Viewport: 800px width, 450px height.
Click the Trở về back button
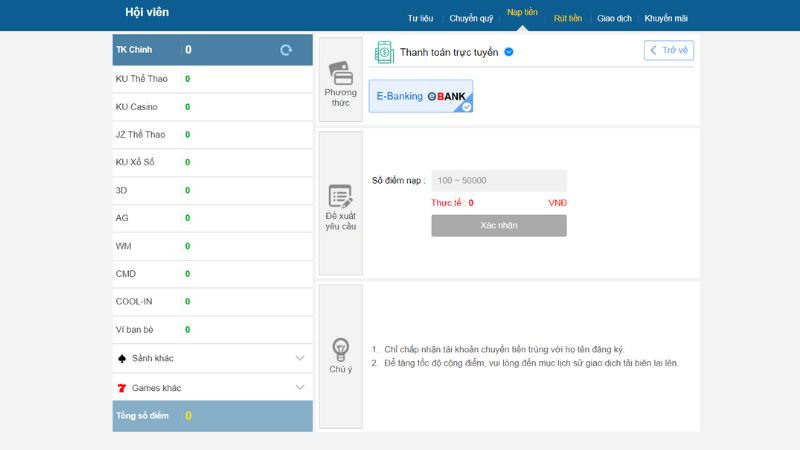coord(668,50)
